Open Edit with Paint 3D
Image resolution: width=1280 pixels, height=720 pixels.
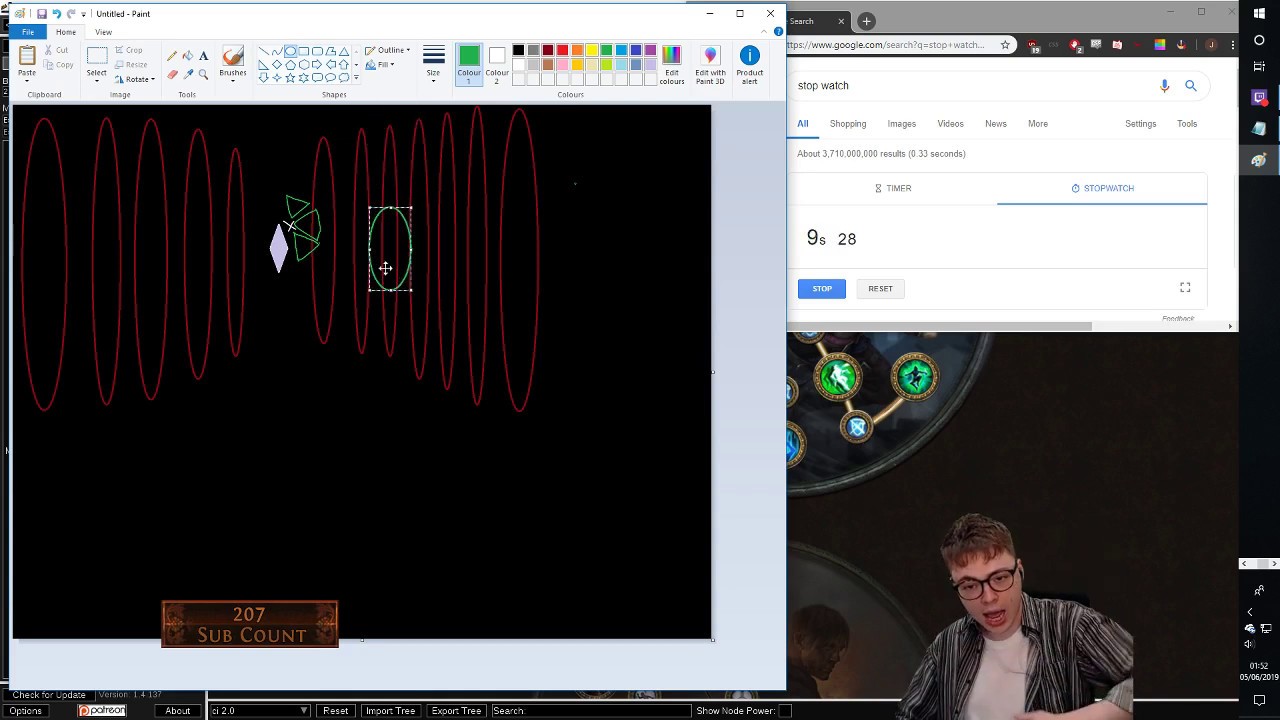[710, 64]
